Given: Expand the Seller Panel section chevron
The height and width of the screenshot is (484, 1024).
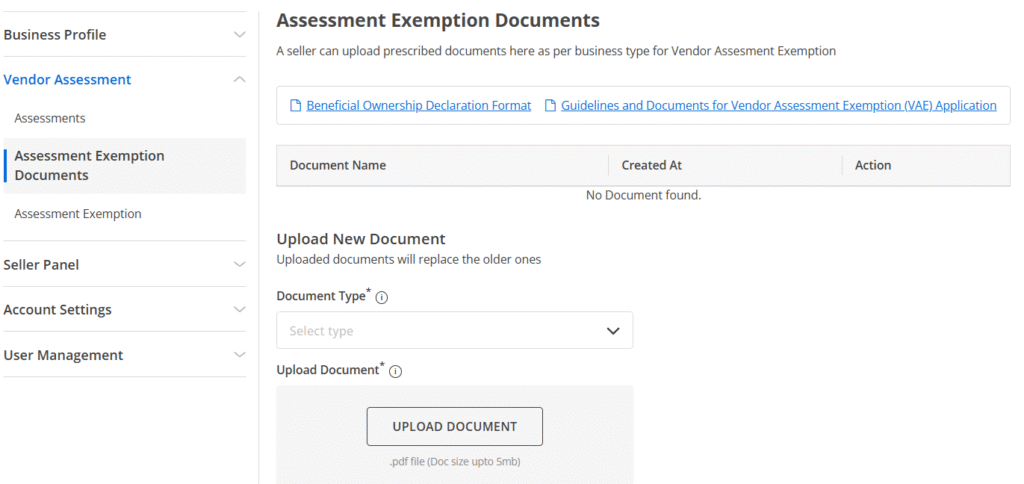Looking at the screenshot, I should (239, 265).
